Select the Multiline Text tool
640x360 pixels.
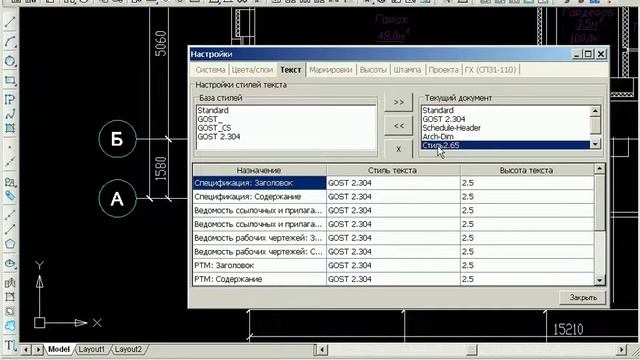click(10, 345)
